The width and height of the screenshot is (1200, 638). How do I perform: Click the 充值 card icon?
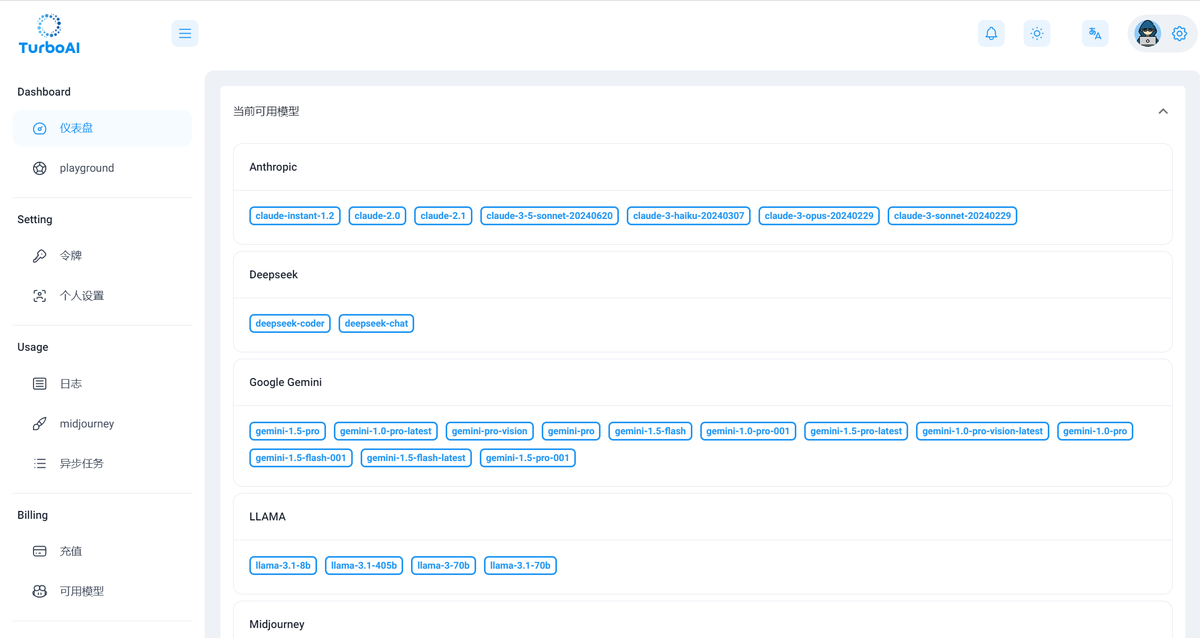pos(40,551)
